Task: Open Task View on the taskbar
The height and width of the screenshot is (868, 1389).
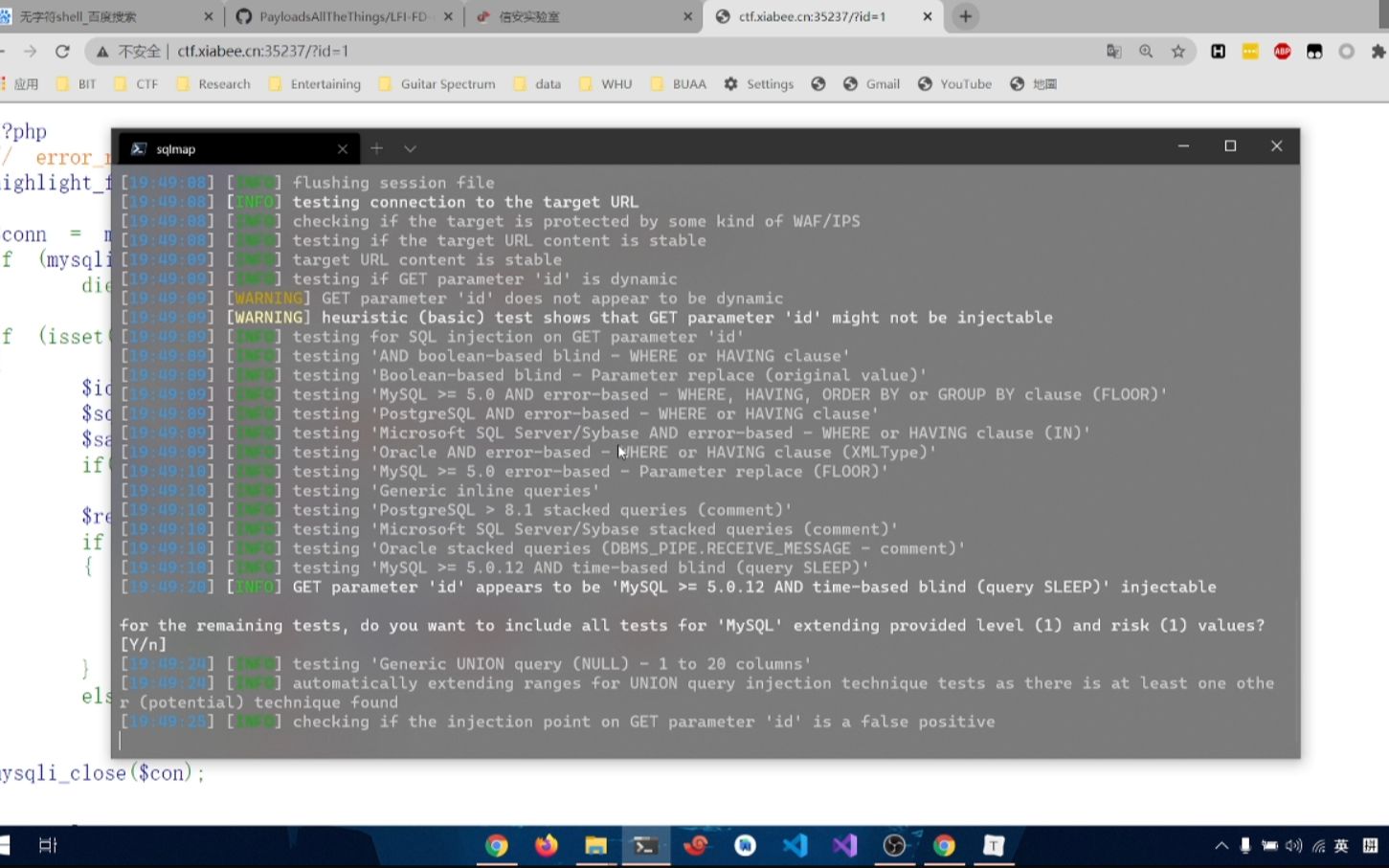Action: tap(48, 845)
